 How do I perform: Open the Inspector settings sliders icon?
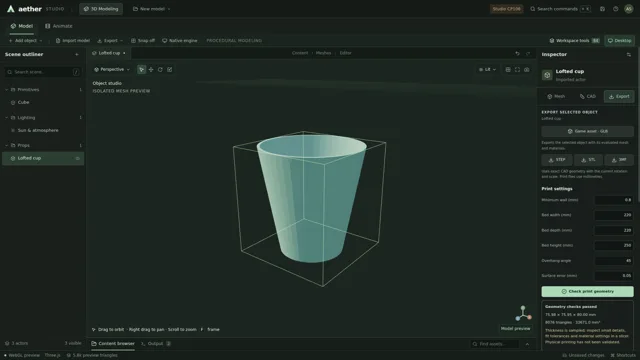pos(629,54)
